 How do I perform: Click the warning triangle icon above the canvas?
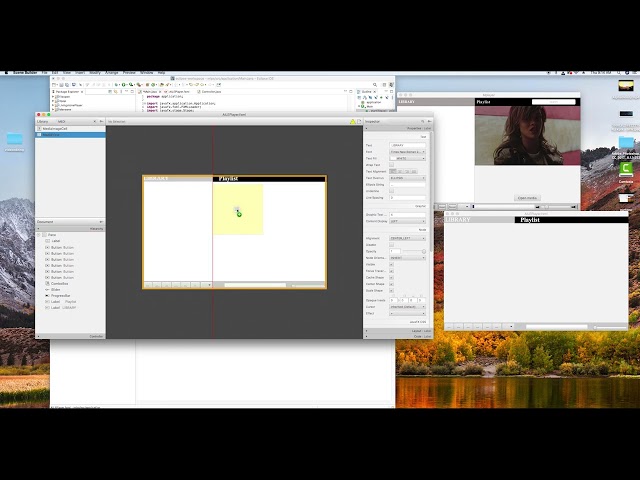(x=353, y=122)
